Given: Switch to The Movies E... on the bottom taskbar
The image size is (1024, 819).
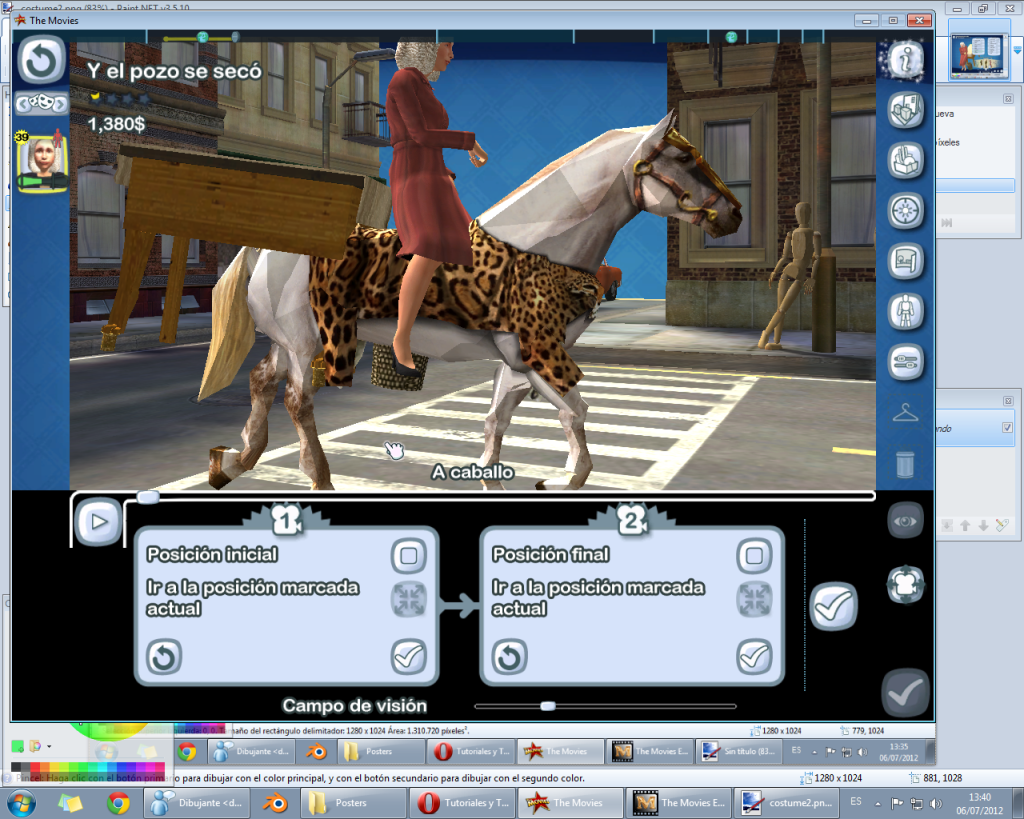Looking at the screenshot, I should 679,803.
